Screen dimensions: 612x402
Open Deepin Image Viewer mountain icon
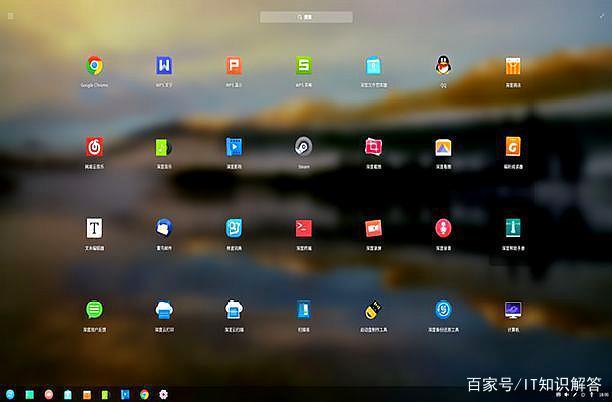(x=443, y=147)
